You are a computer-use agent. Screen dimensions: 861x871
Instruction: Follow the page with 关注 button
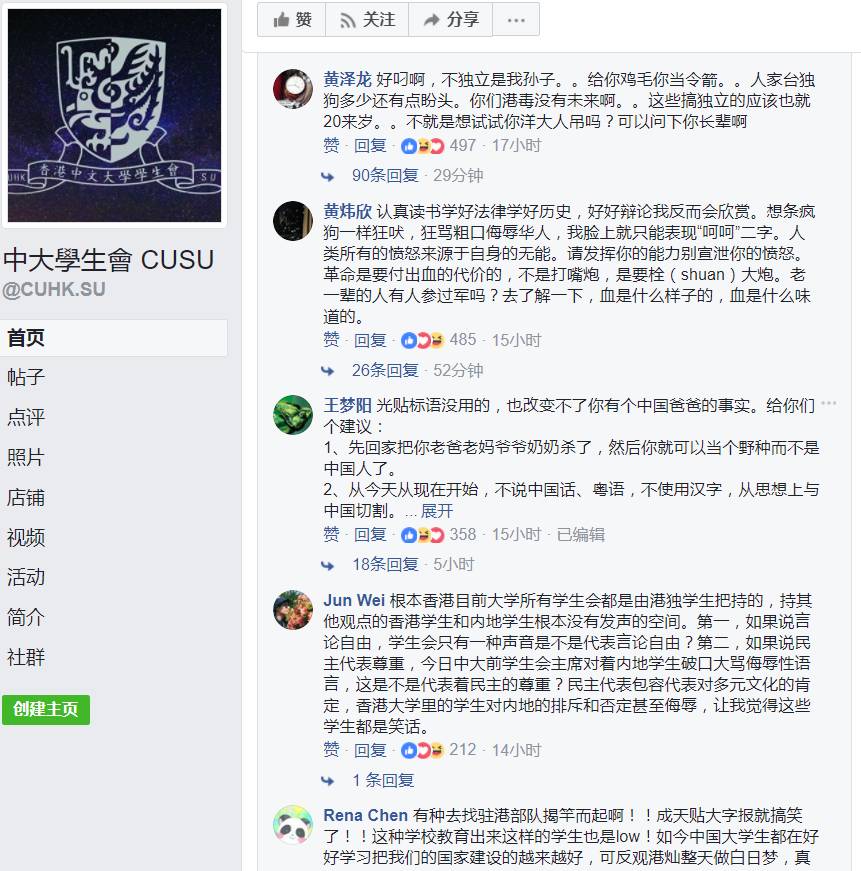[367, 20]
